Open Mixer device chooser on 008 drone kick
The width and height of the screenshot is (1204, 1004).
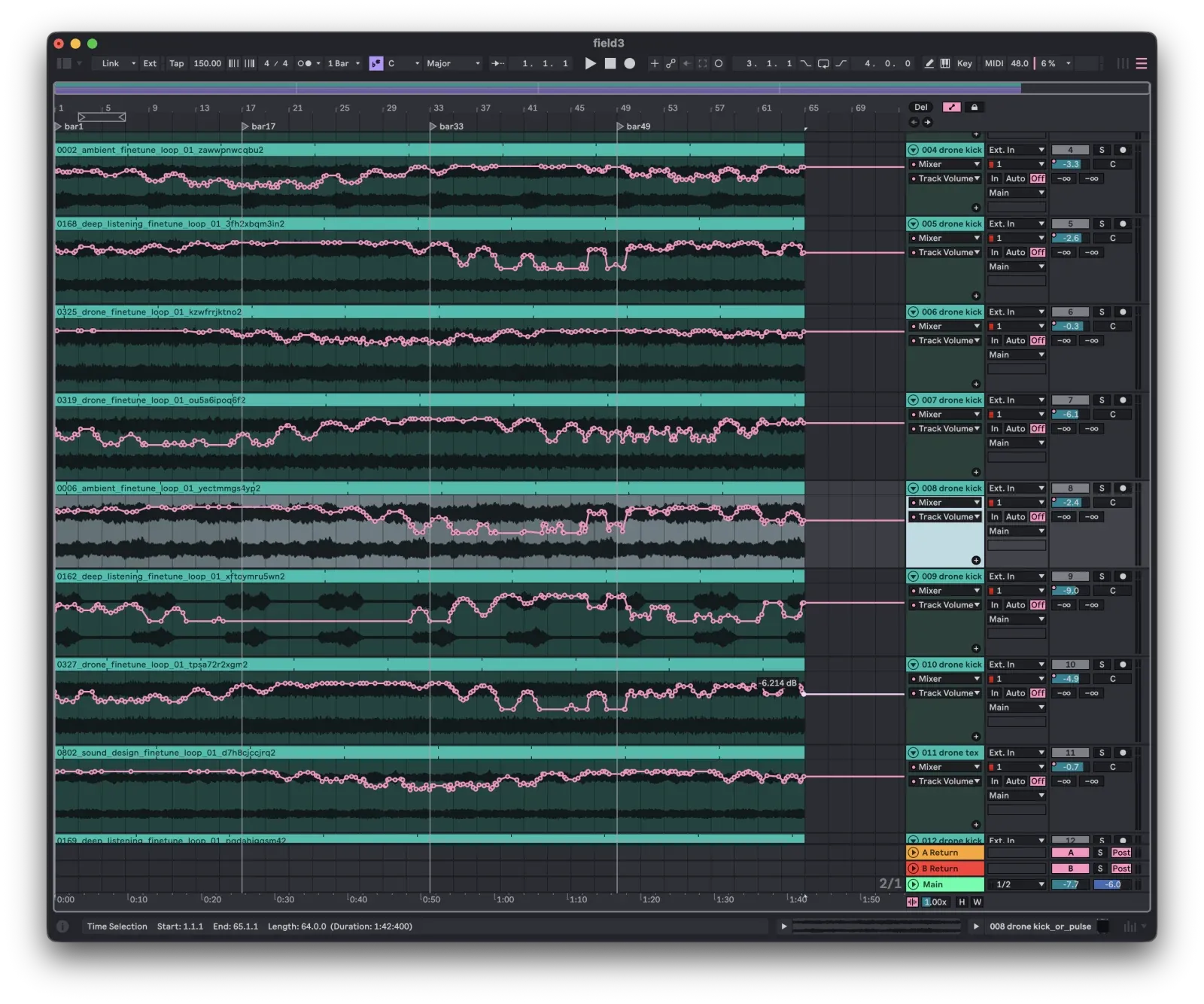945,503
